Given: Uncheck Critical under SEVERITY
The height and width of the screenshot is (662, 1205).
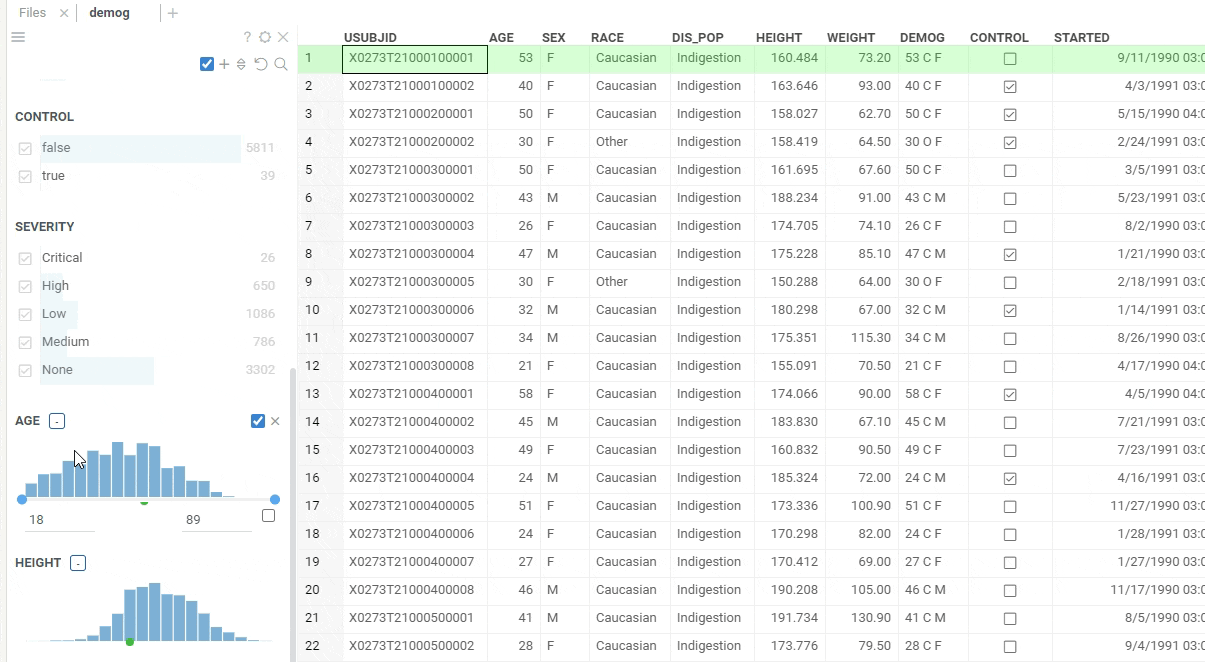Looking at the screenshot, I should (25, 257).
